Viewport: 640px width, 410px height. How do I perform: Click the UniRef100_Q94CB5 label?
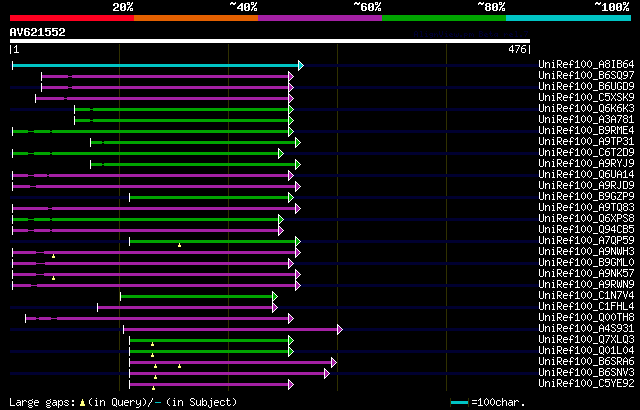[586, 230]
